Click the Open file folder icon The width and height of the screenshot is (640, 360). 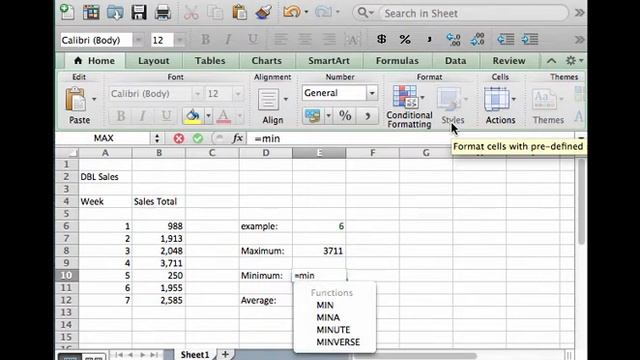point(115,13)
